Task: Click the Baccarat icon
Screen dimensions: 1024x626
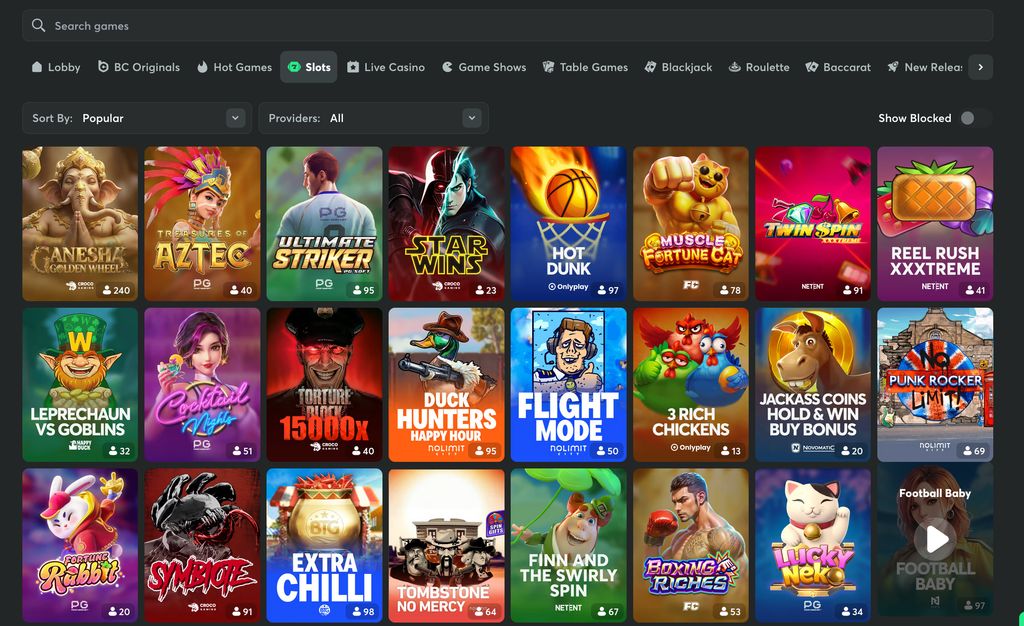Action: [x=812, y=67]
